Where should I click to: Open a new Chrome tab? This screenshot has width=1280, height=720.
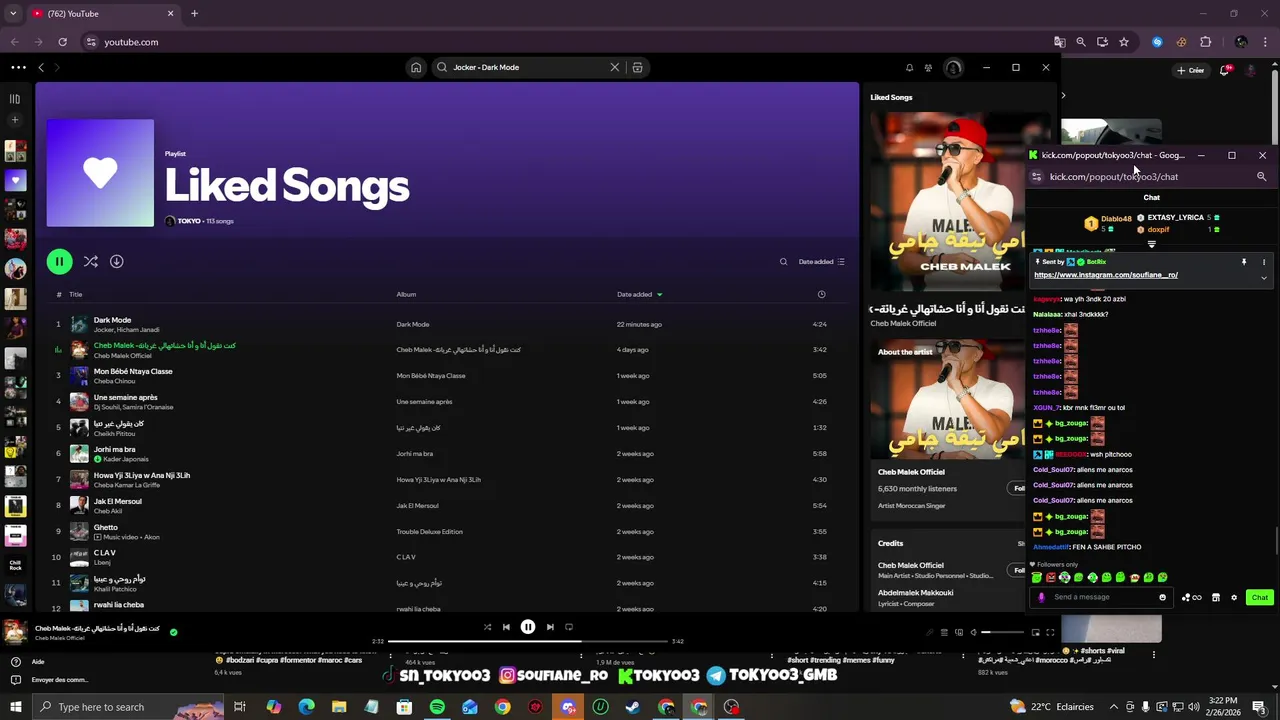click(194, 13)
